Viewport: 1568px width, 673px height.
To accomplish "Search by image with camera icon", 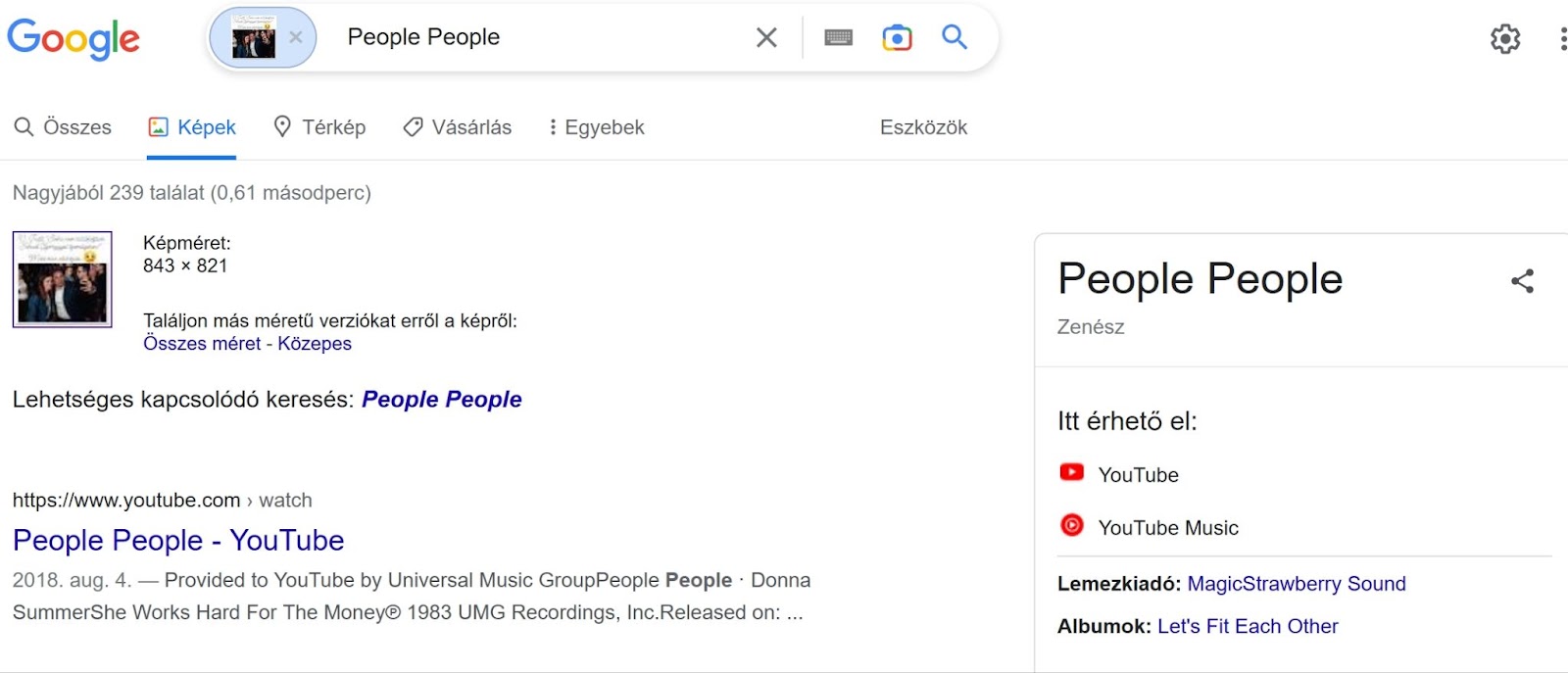I will click(x=897, y=37).
